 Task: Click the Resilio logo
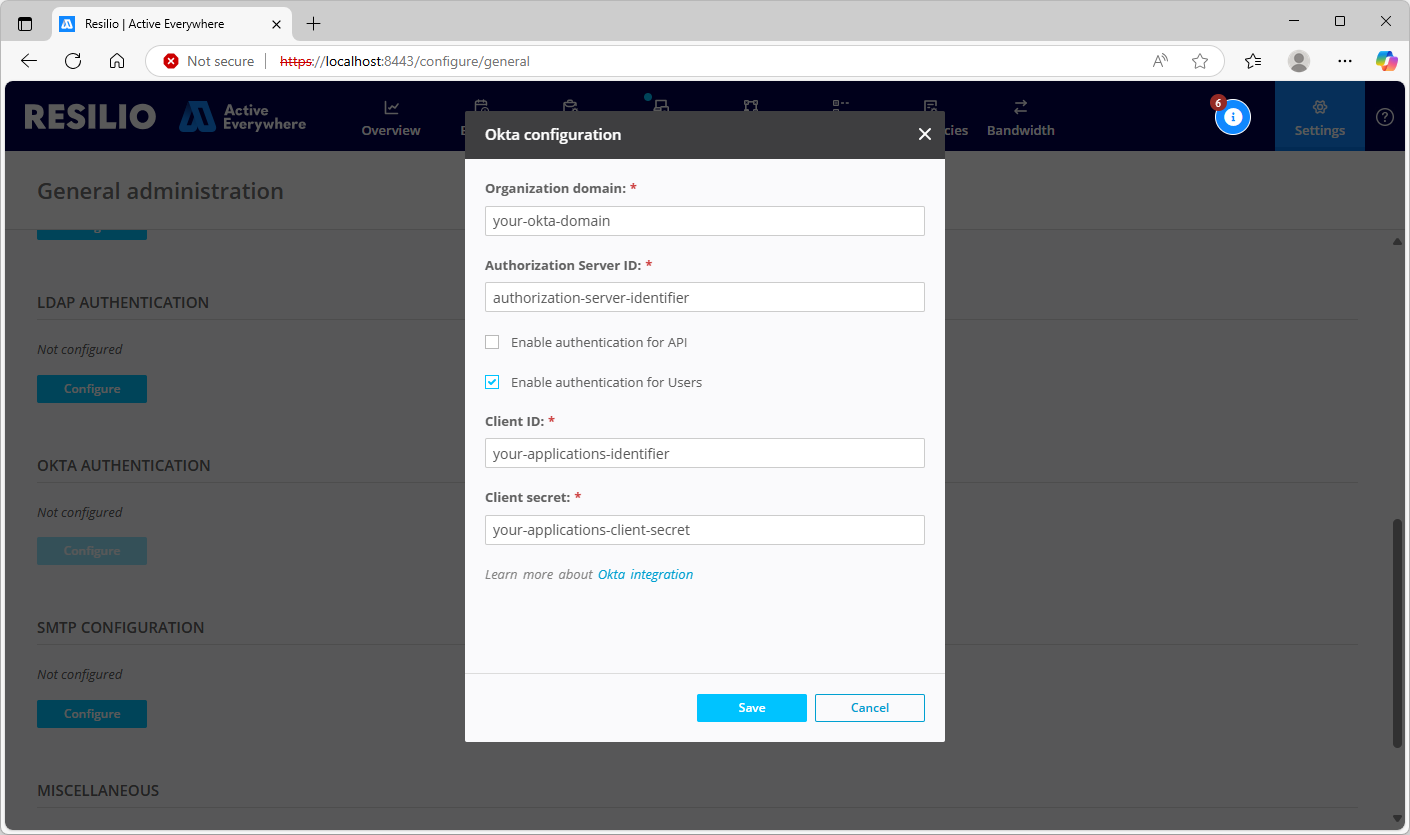pos(89,116)
